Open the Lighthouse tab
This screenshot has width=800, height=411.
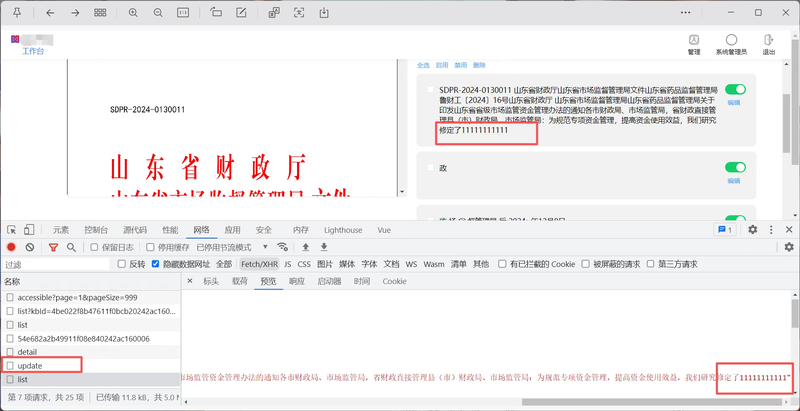tap(343, 230)
